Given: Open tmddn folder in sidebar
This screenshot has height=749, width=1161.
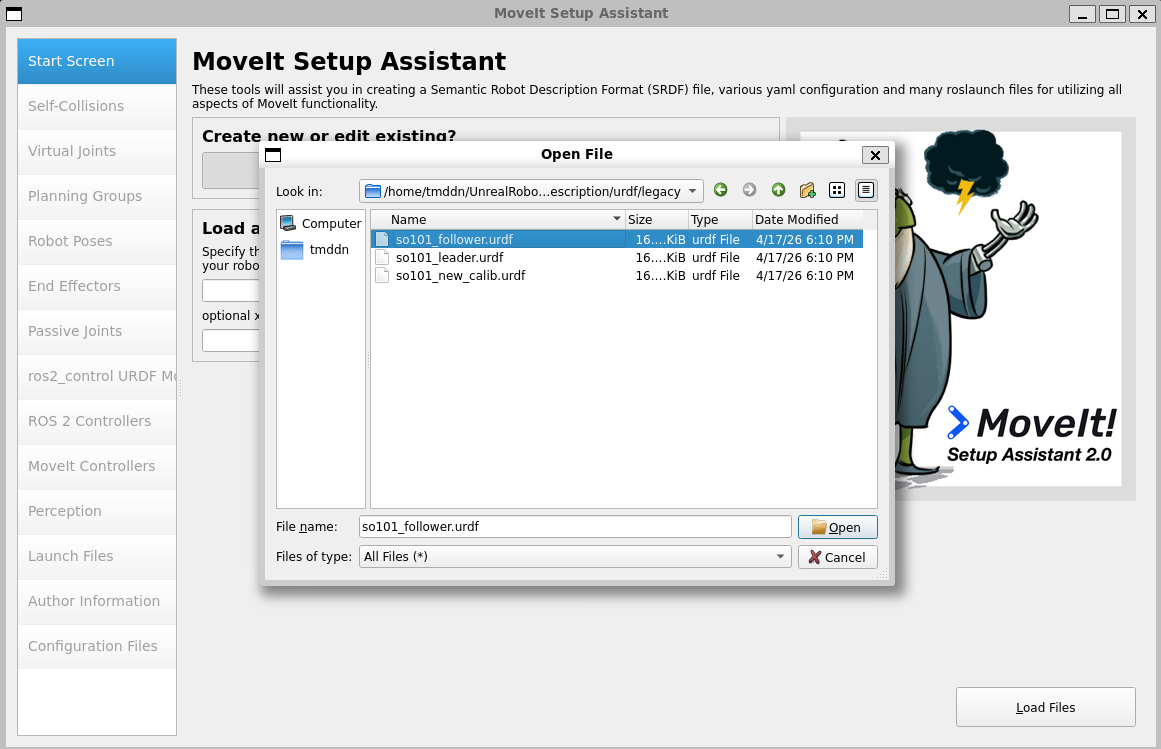Looking at the screenshot, I should (x=315, y=249).
